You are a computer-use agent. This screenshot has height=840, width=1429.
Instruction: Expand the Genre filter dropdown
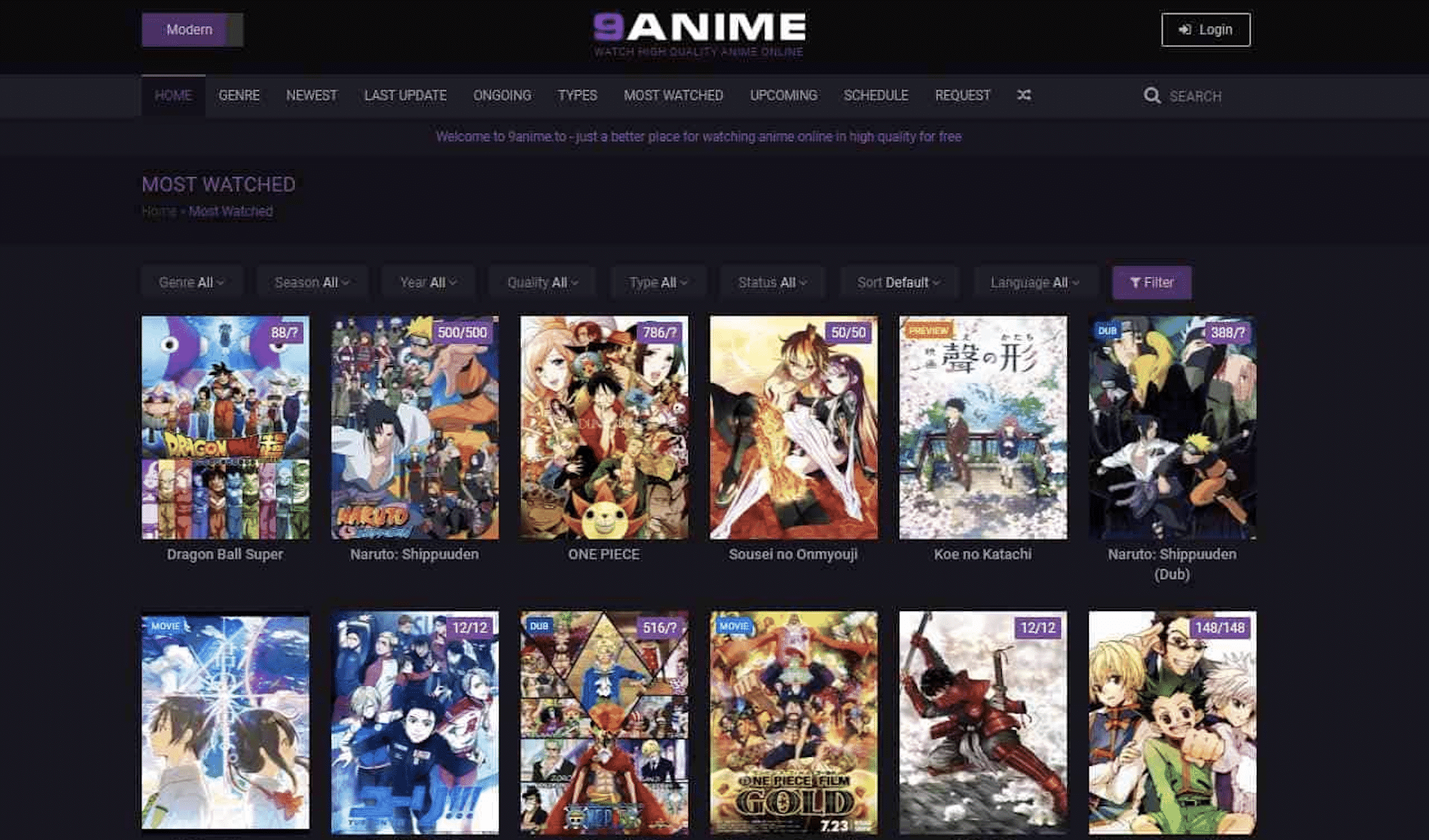click(191, 283)
